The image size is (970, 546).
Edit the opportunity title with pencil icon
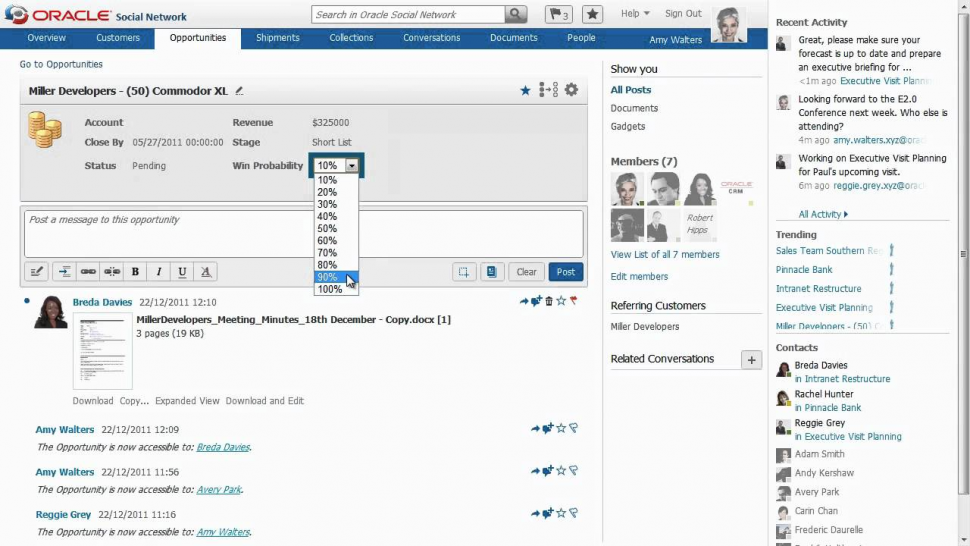click(x=239, y=91)
